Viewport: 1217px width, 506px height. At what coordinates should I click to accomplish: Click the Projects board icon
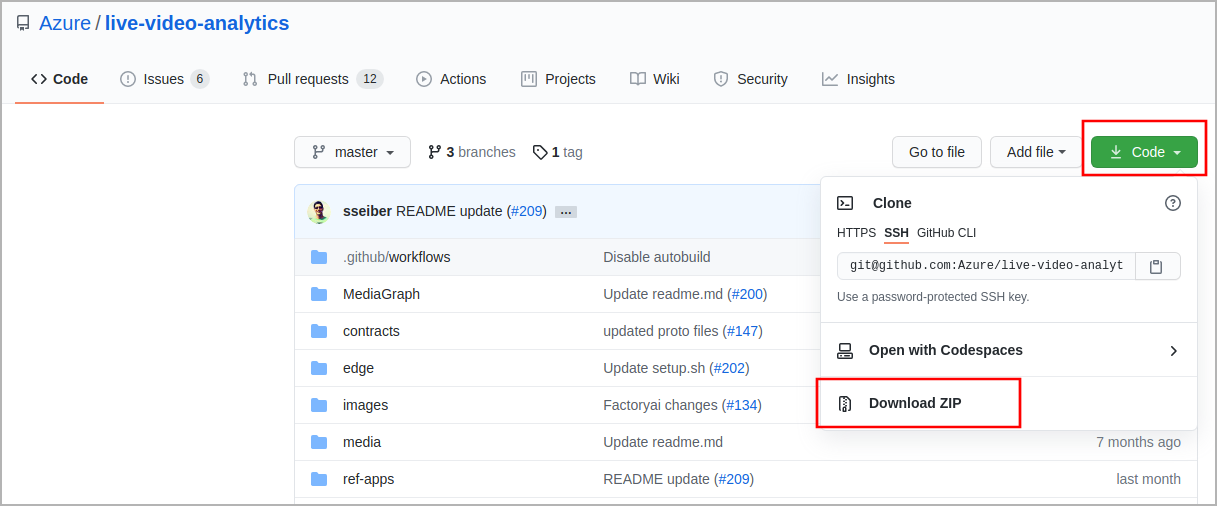click(529, 79)
